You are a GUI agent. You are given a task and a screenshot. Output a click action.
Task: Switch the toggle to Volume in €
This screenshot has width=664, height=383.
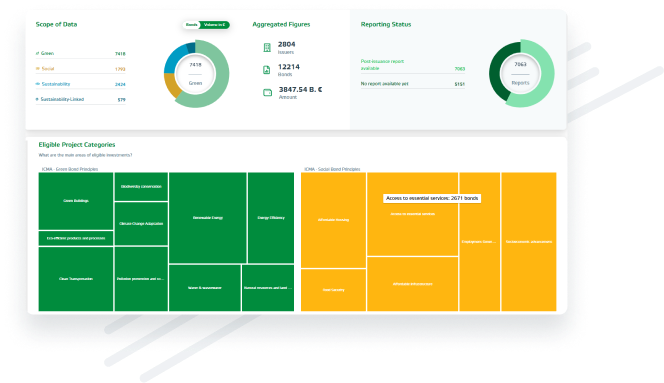tap(214, 25)
